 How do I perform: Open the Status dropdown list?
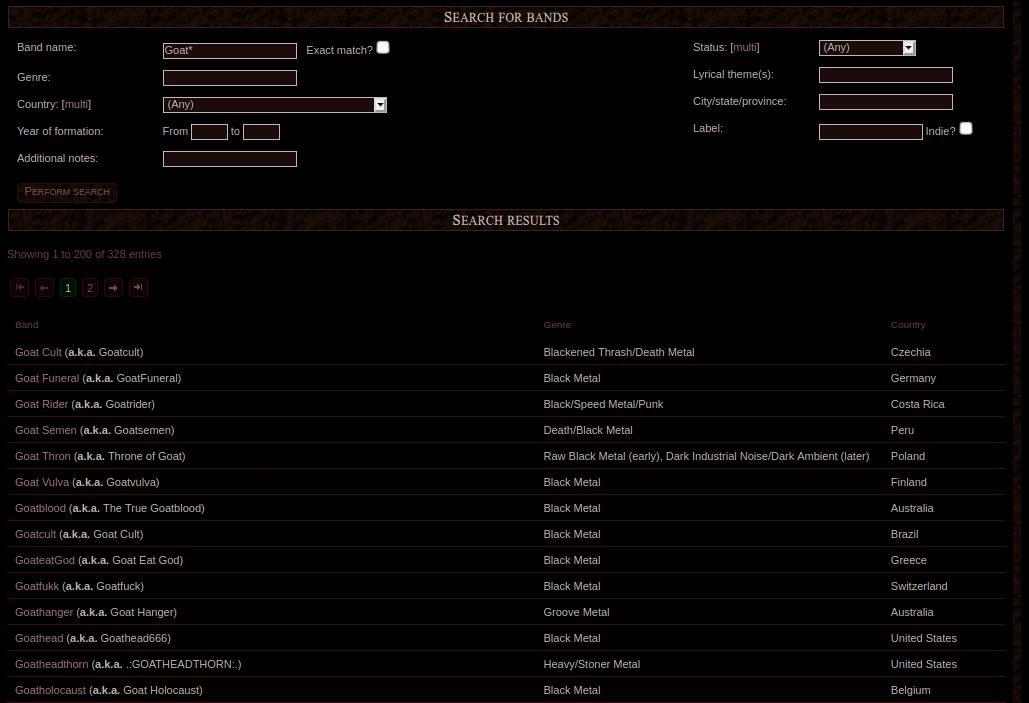867,47
